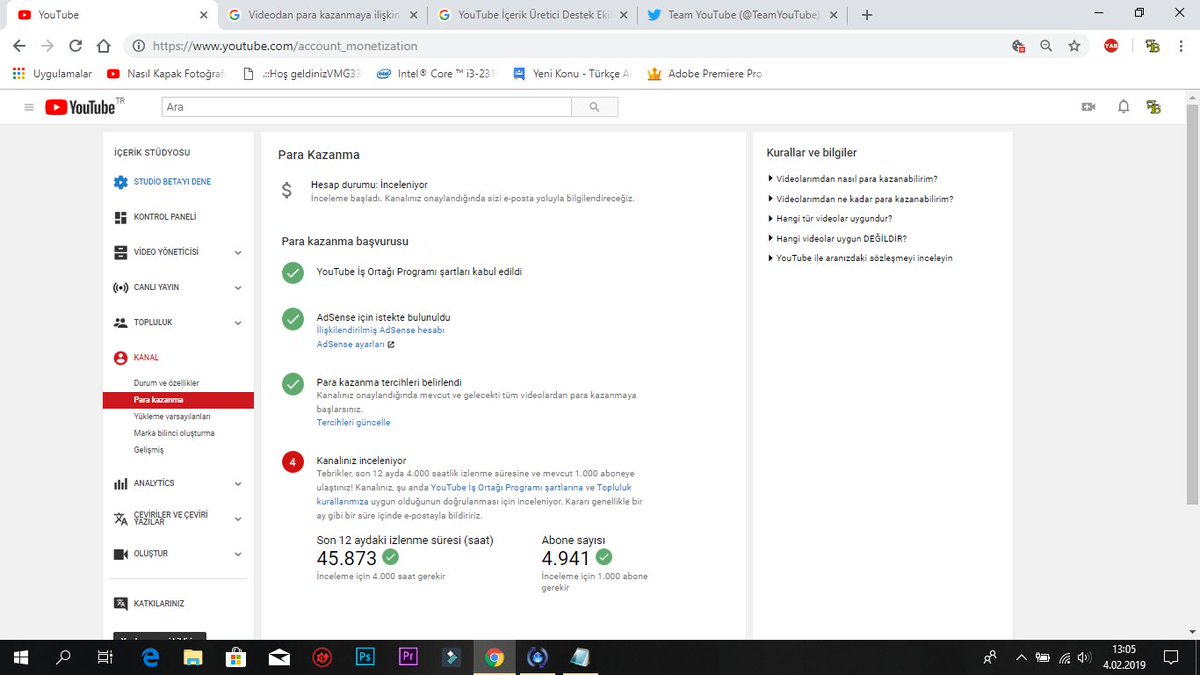Screen dimensions: 1200x675
Task: Open the YouTube hamburger guide menu
Action: [x=28, y=107]
